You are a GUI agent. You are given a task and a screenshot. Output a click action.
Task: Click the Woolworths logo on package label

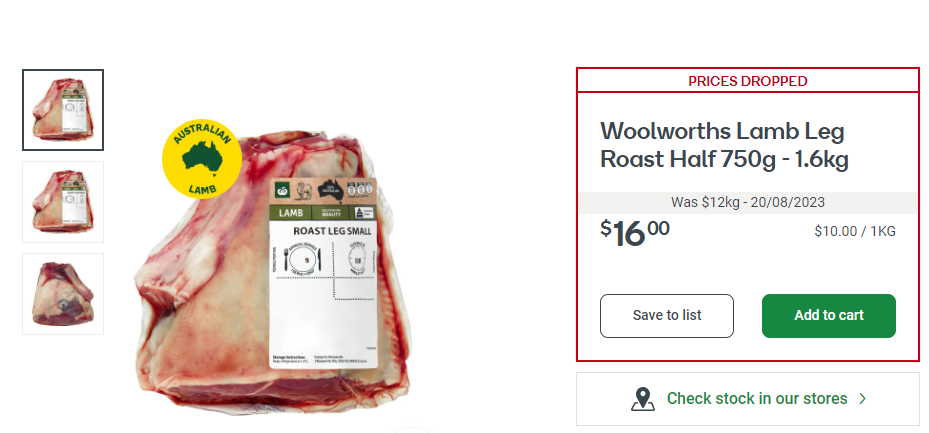point(282,191)
